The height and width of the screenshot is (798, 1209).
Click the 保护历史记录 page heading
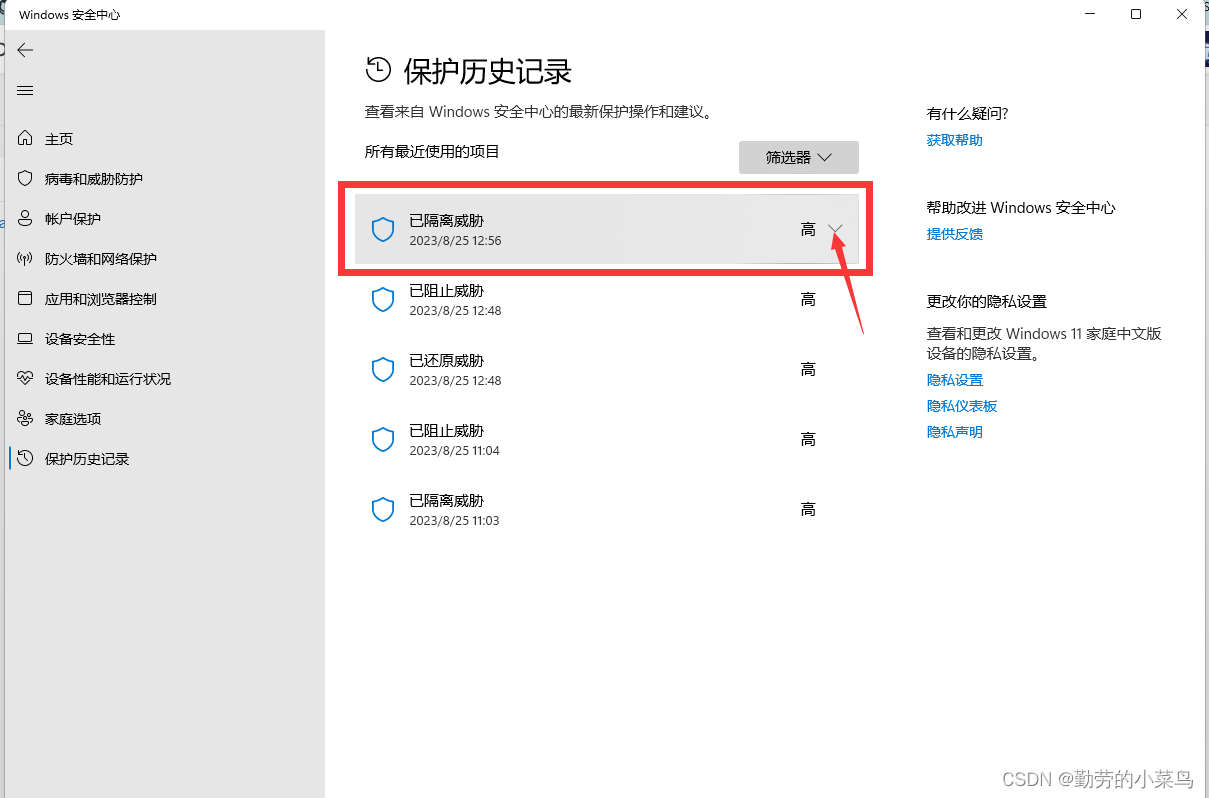pos(487,71)
